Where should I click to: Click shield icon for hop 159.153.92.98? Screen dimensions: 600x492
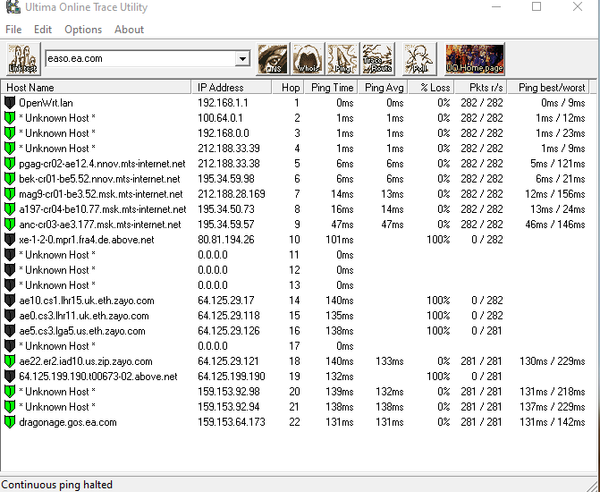pyautogui.click(x=10, y=392)
